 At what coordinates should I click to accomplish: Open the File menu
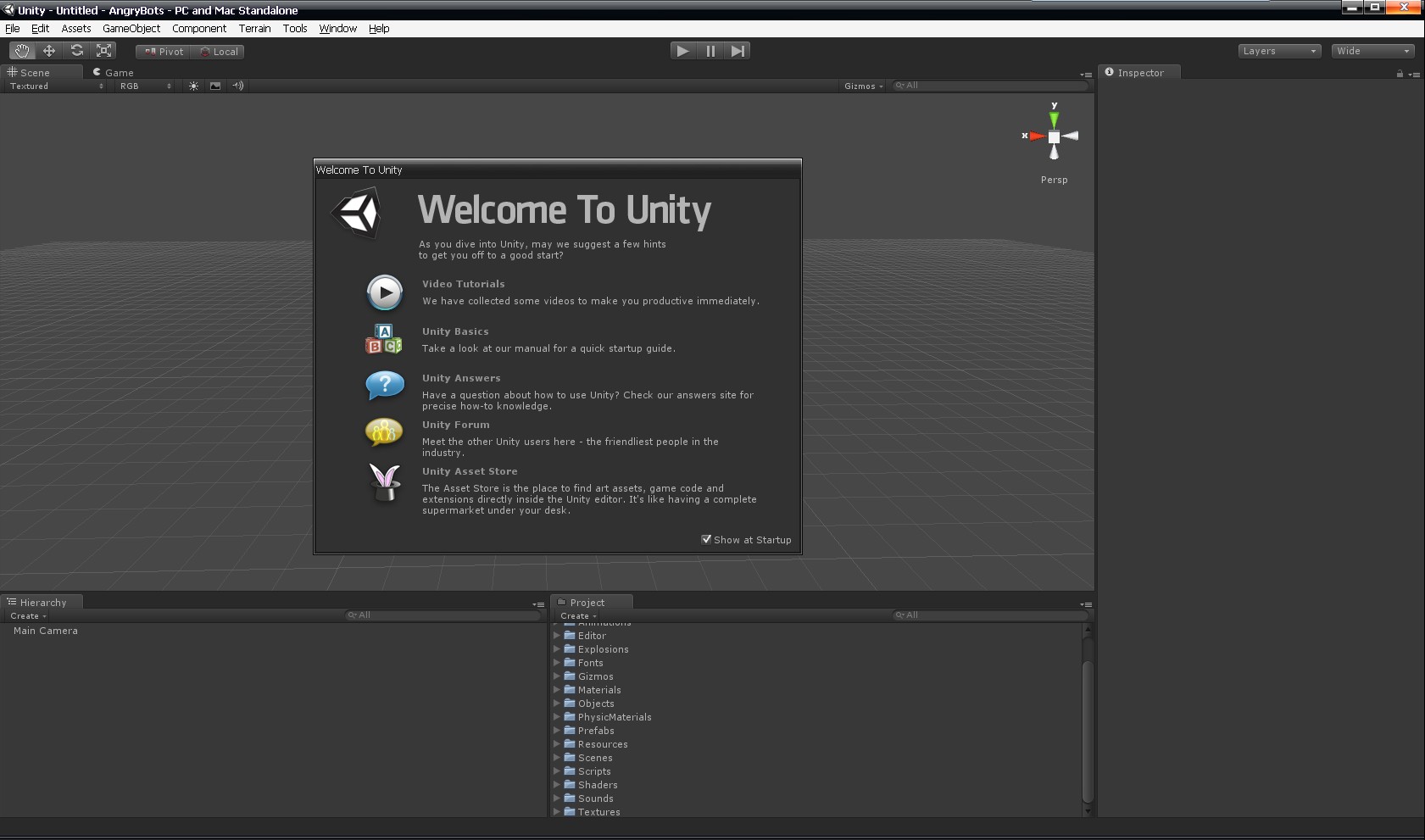point(13,28)
